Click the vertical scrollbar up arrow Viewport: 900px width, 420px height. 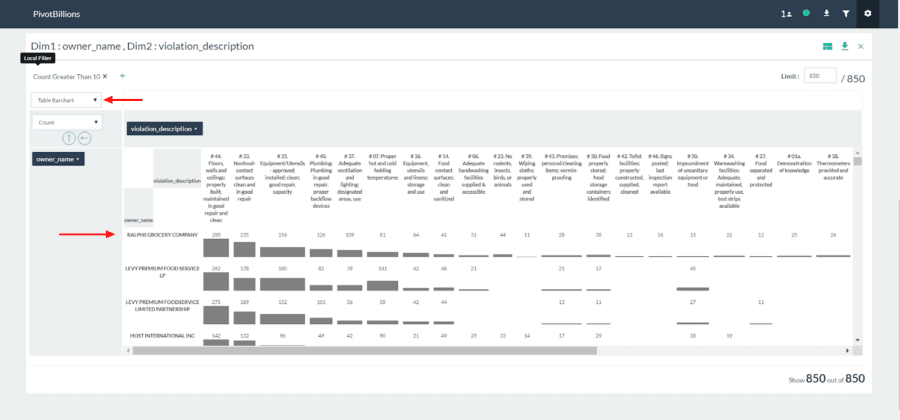click(x=858, y=153)
